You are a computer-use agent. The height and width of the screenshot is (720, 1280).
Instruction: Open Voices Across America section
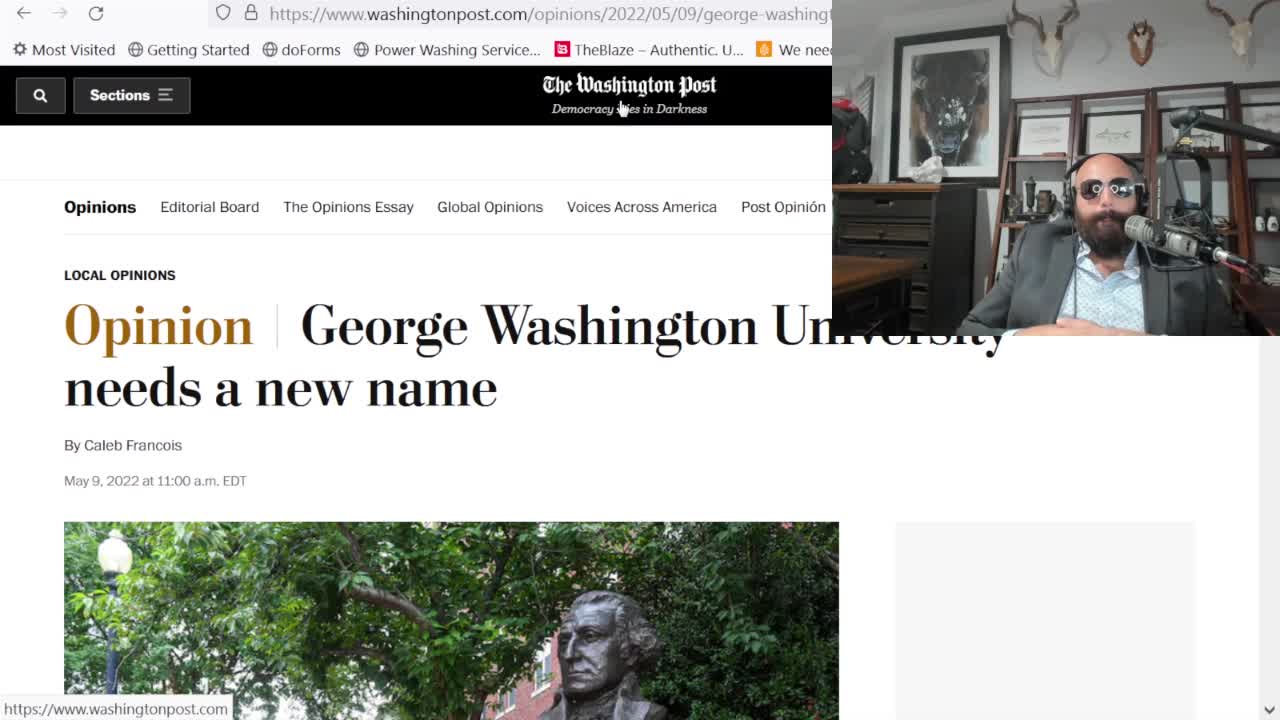[642, 207]
